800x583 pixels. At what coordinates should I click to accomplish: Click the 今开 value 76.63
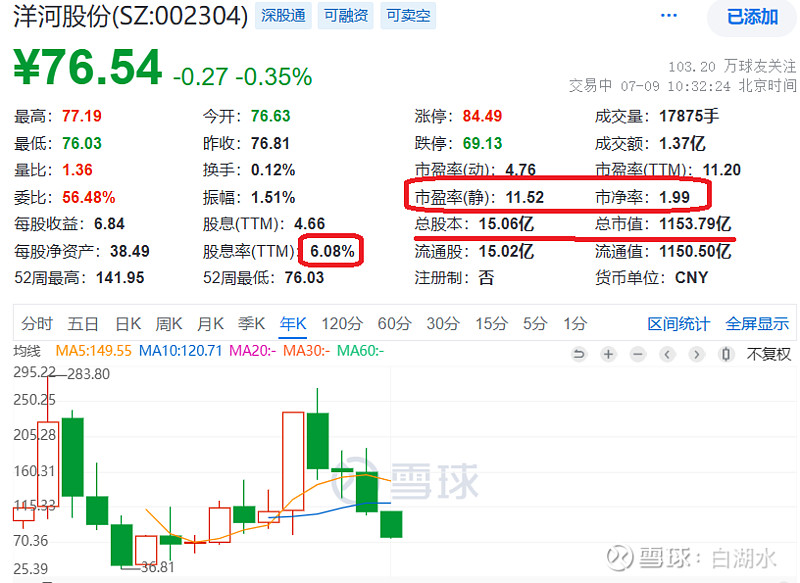click(270, 116)
